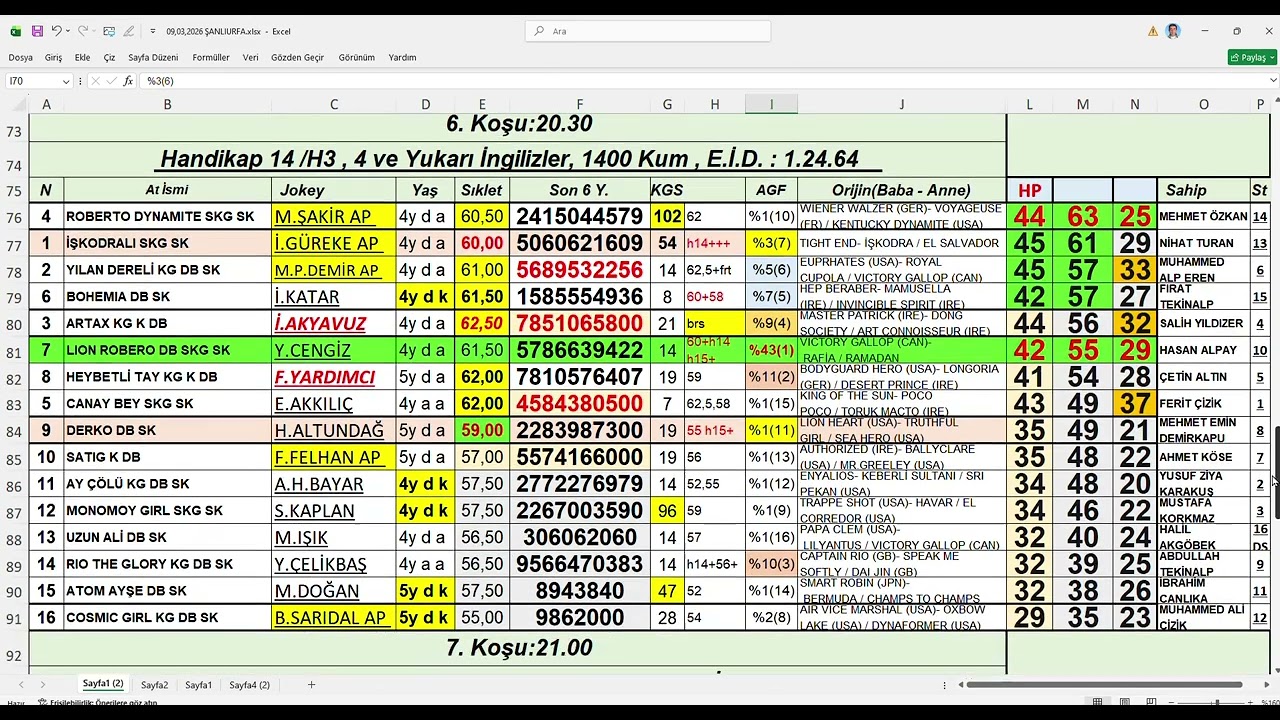Click jockey link Y.CENGİZ

[x=313, y=351]
